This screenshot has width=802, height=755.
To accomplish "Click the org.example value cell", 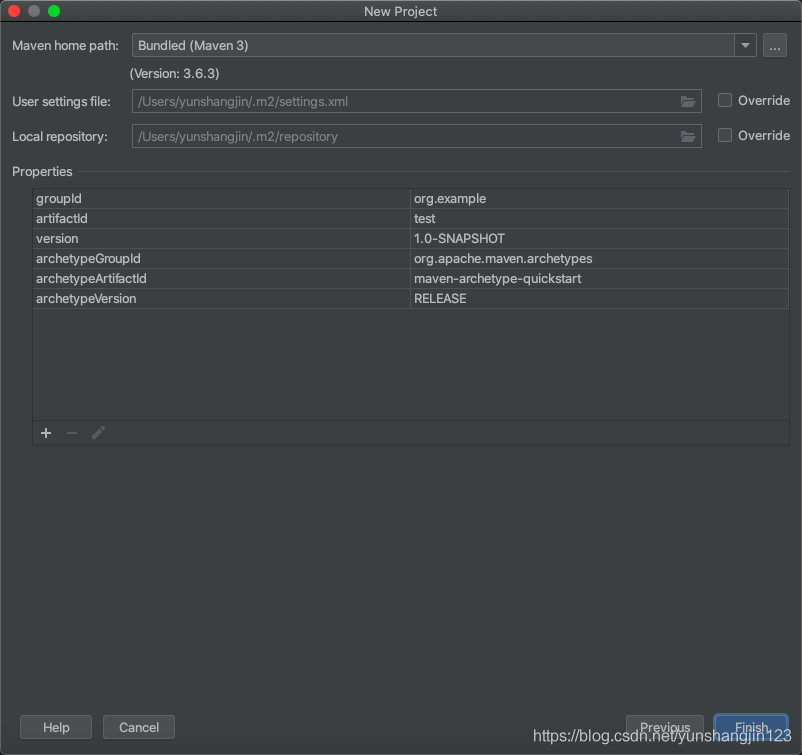I will (x=599, y=198).
